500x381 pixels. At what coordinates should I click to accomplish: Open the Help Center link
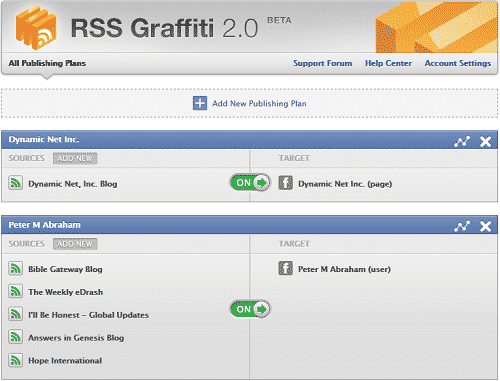[388, 63]
